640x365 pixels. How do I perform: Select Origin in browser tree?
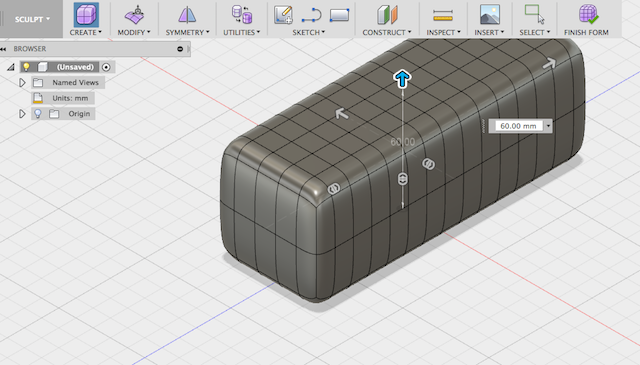coord(79,114)
